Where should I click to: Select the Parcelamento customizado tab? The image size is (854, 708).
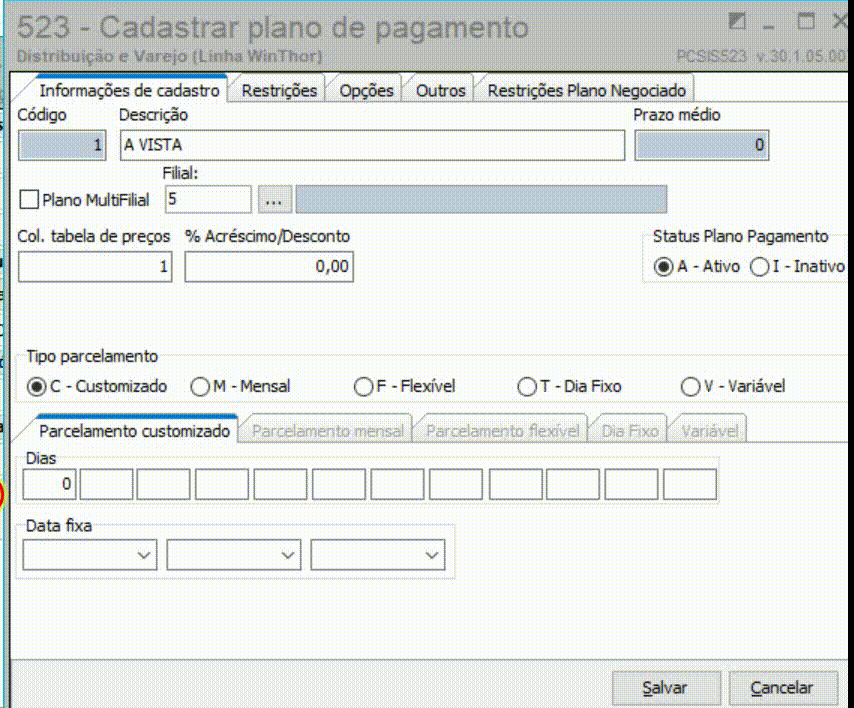(134, 431)
